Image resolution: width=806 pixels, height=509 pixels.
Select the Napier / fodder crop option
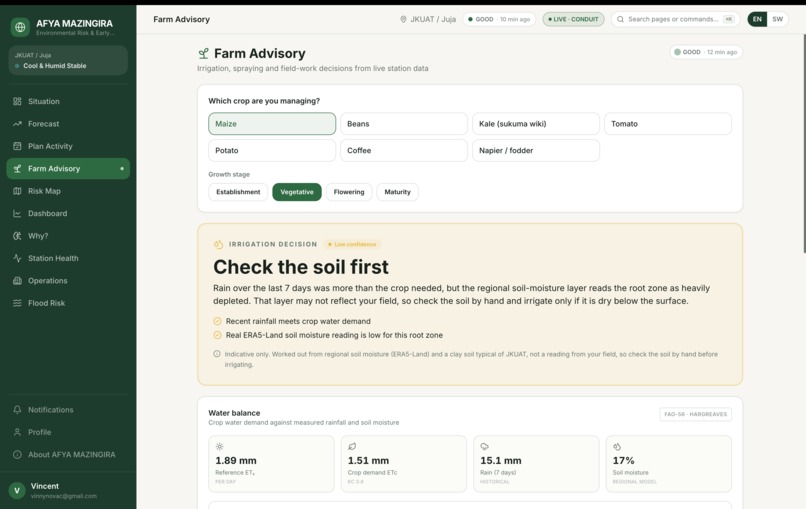coord(536,151)
